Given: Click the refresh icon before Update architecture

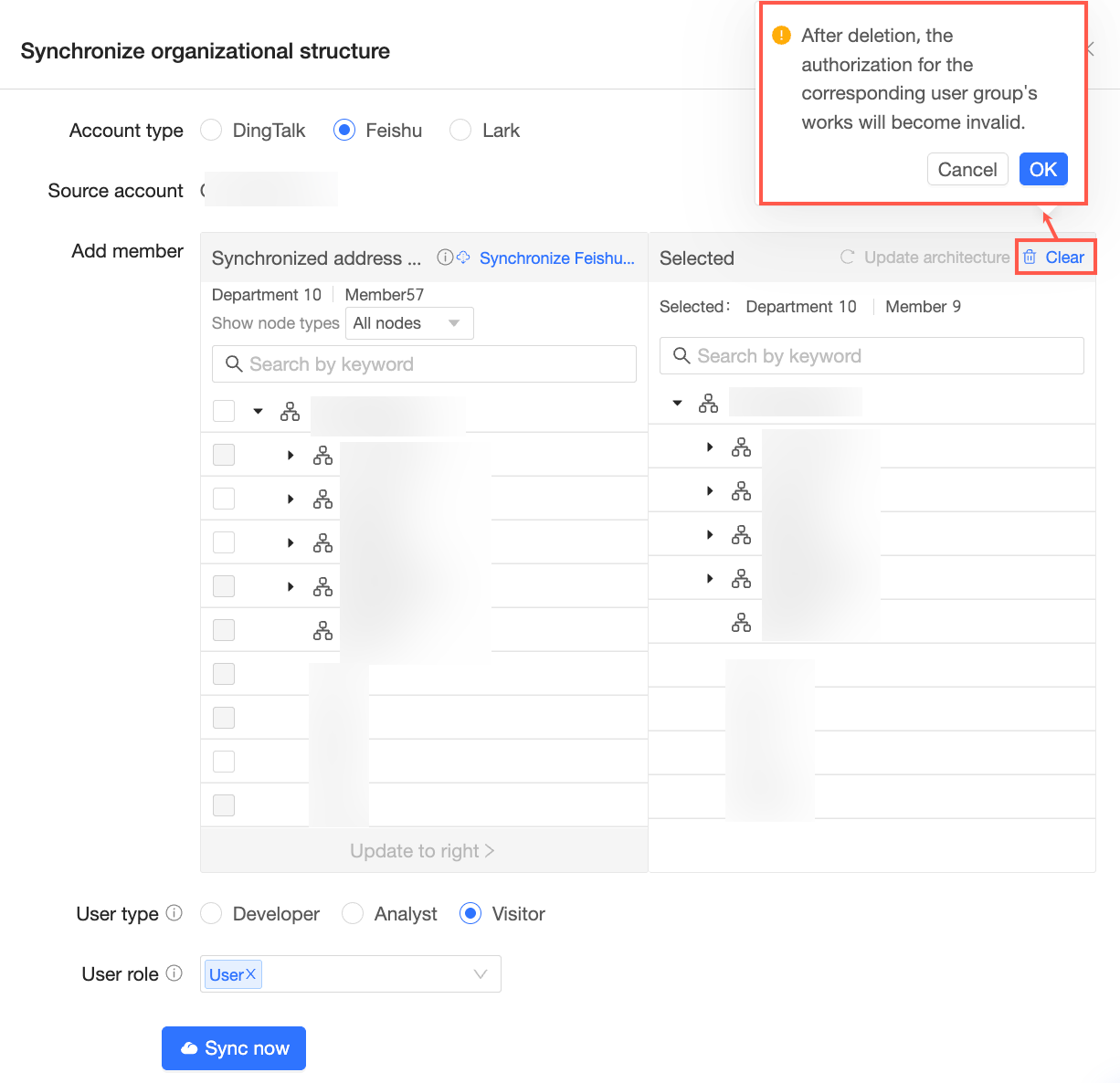Looking at the screenshot, I should pos(848,258).
